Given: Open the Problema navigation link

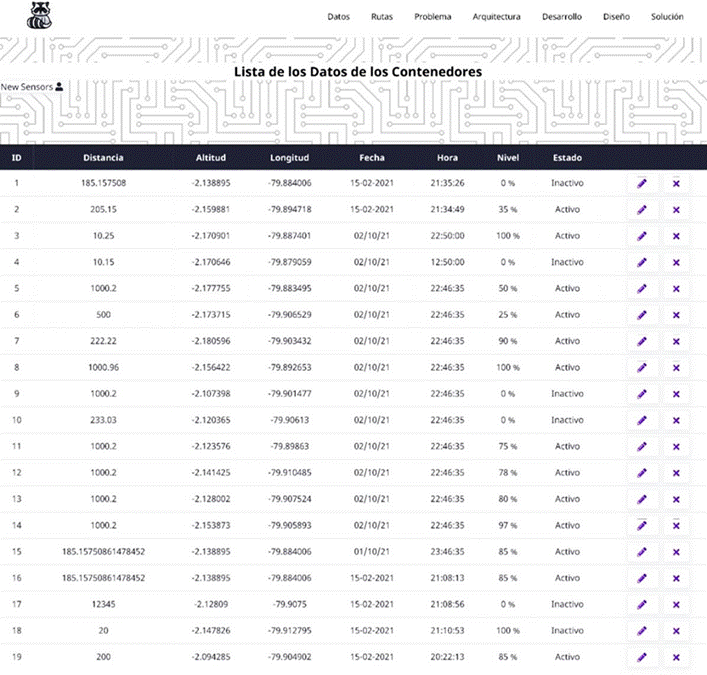Looking at the screenshot, I should point(433,17).
